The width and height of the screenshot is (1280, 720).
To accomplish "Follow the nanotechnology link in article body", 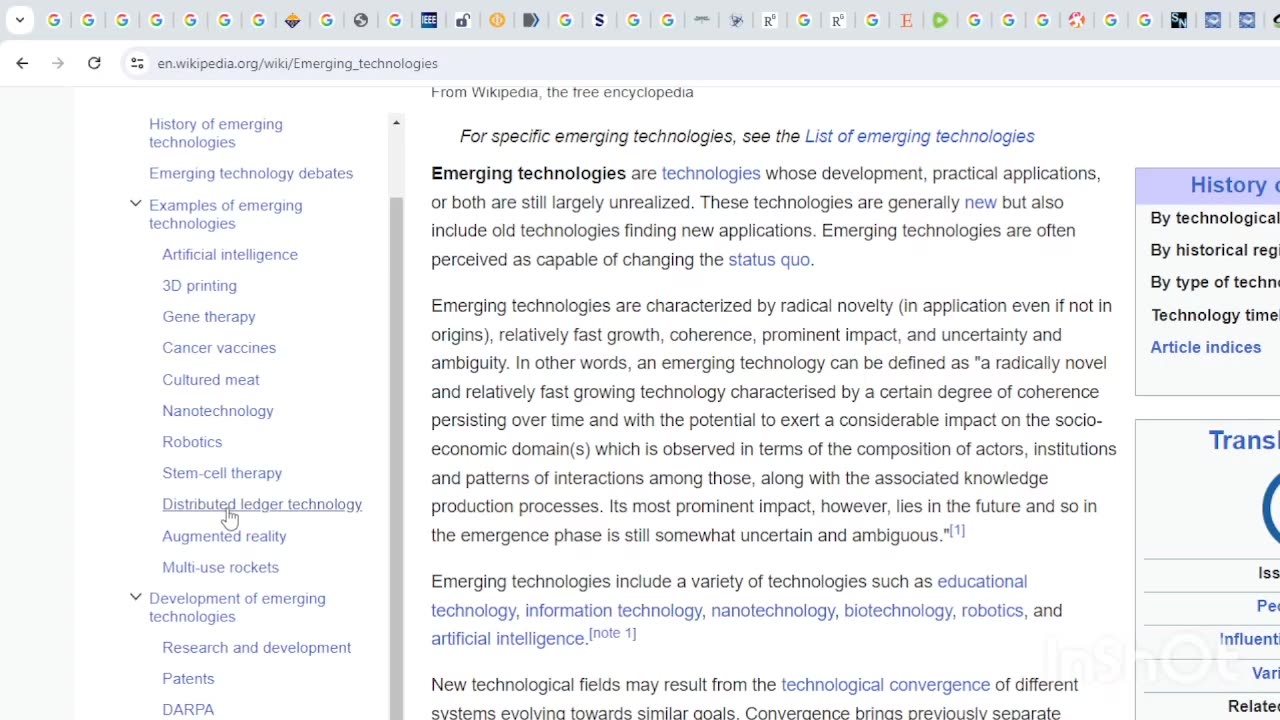I will [x=773, y=610].
